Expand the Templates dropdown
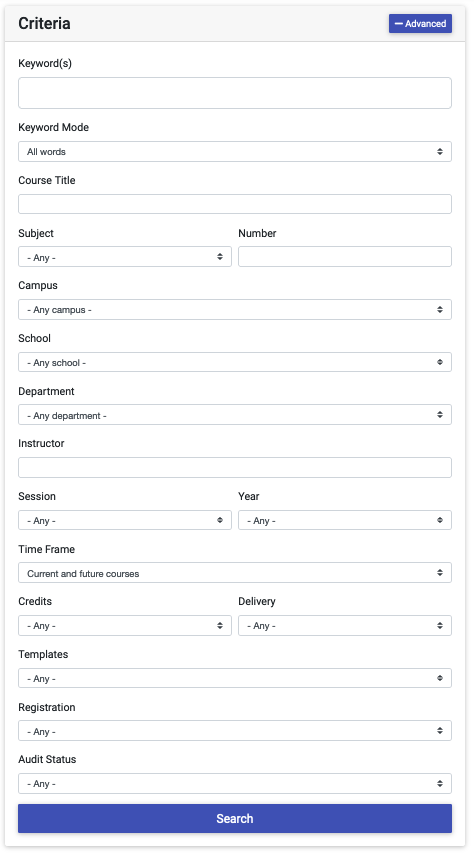The image size is (474, 858). 235,679
